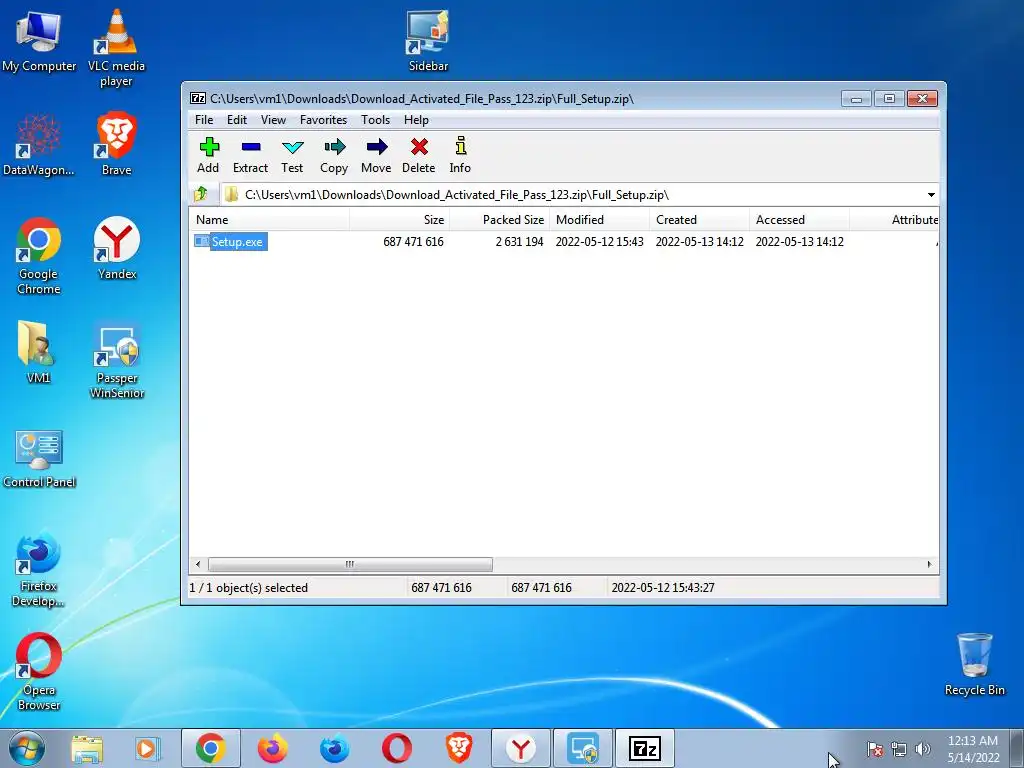Open the Sidebar desktop shortcut
The width and height of the screenshot is (1024, 768).
coord(428,40)
